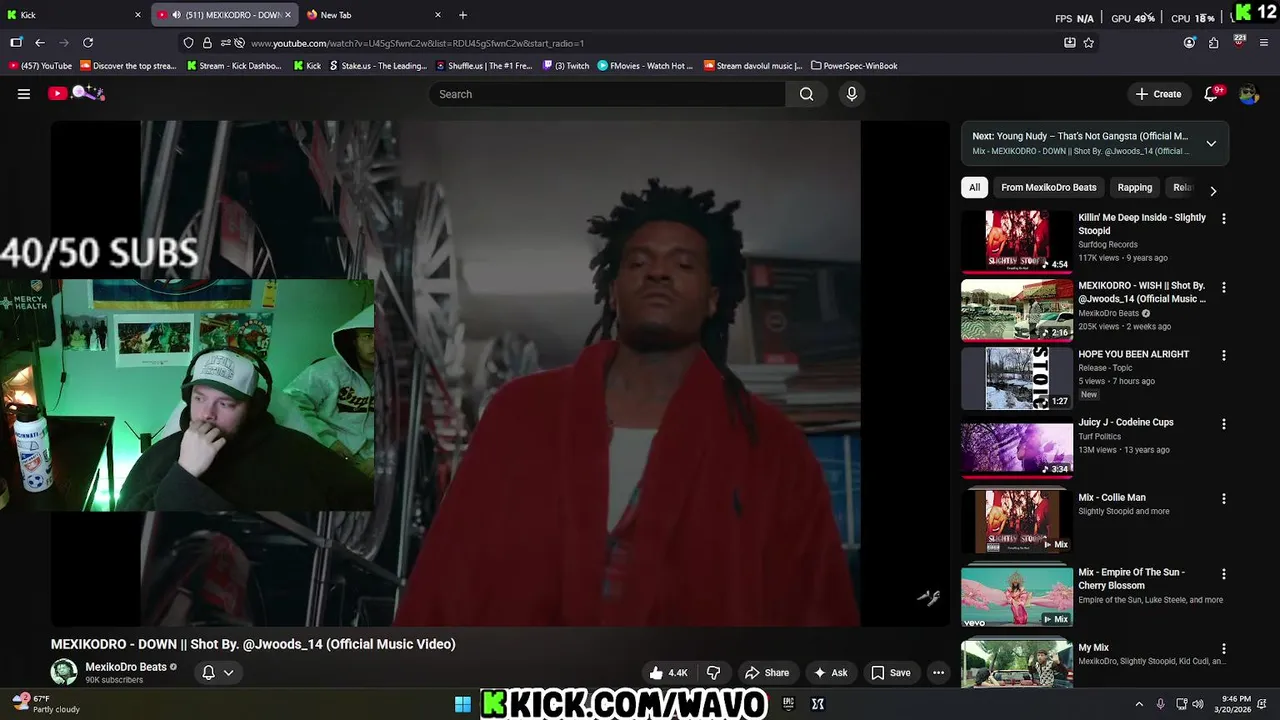Show site security lock info
1280x720 pixels.
pos(207,43)
